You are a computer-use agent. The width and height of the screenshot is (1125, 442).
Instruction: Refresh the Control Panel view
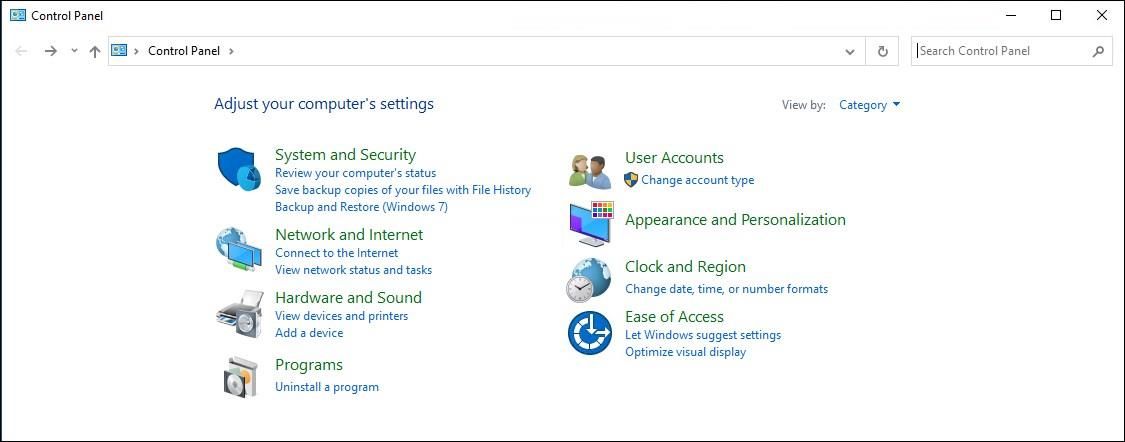tap(882, 51)
